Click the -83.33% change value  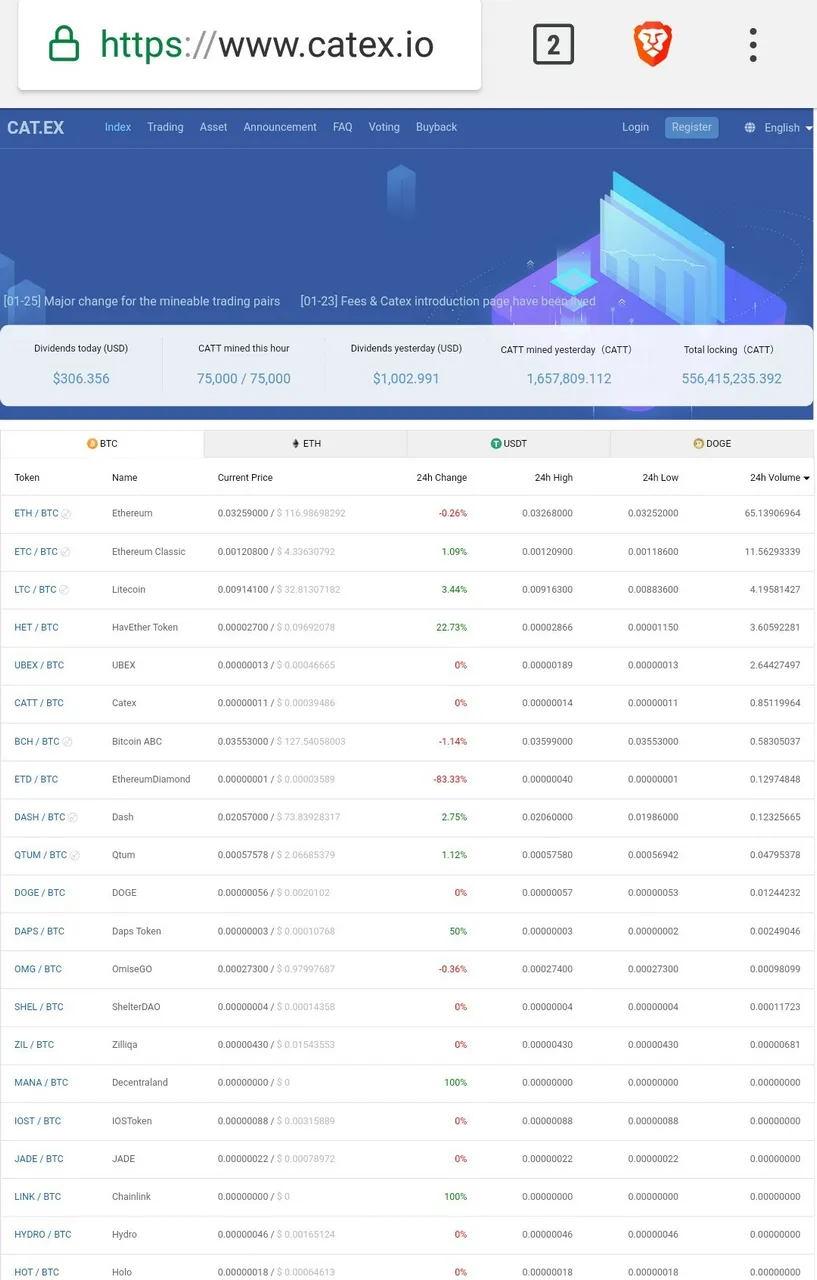tap(449, 779)
